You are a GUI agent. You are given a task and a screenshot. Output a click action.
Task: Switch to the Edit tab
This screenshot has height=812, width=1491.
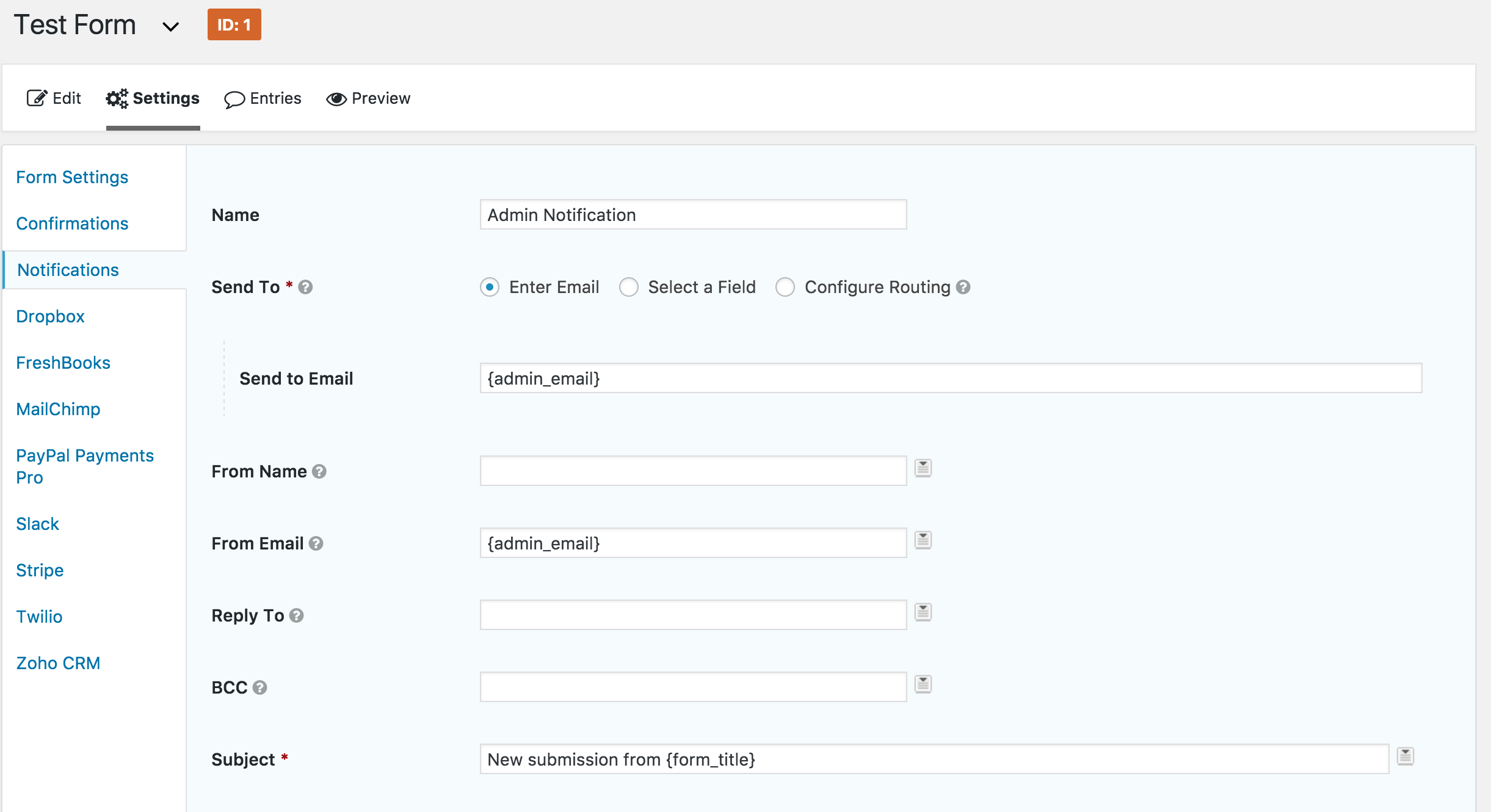(x=54, y=98)
